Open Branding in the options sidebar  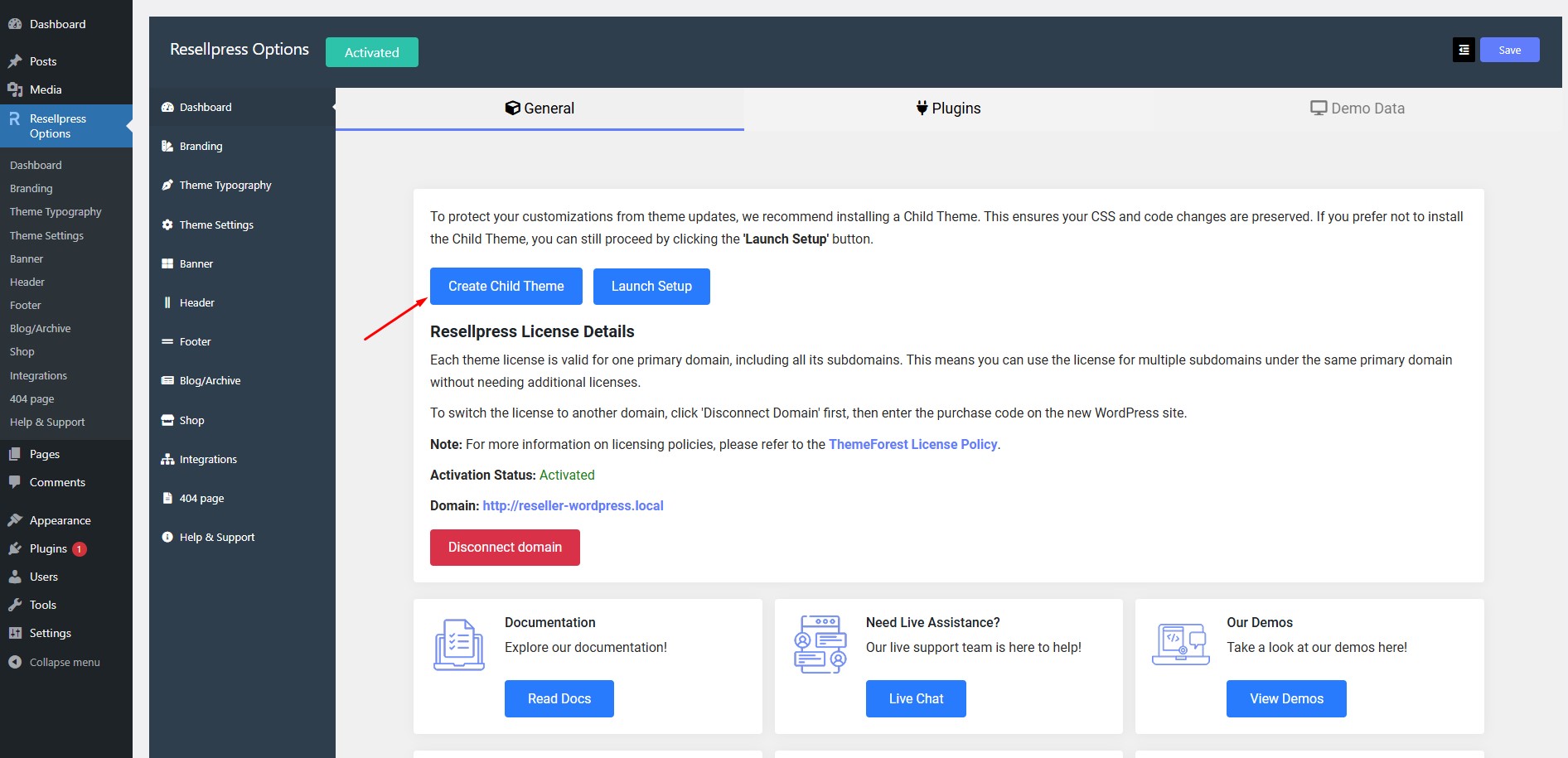click(x=201, y=147)
